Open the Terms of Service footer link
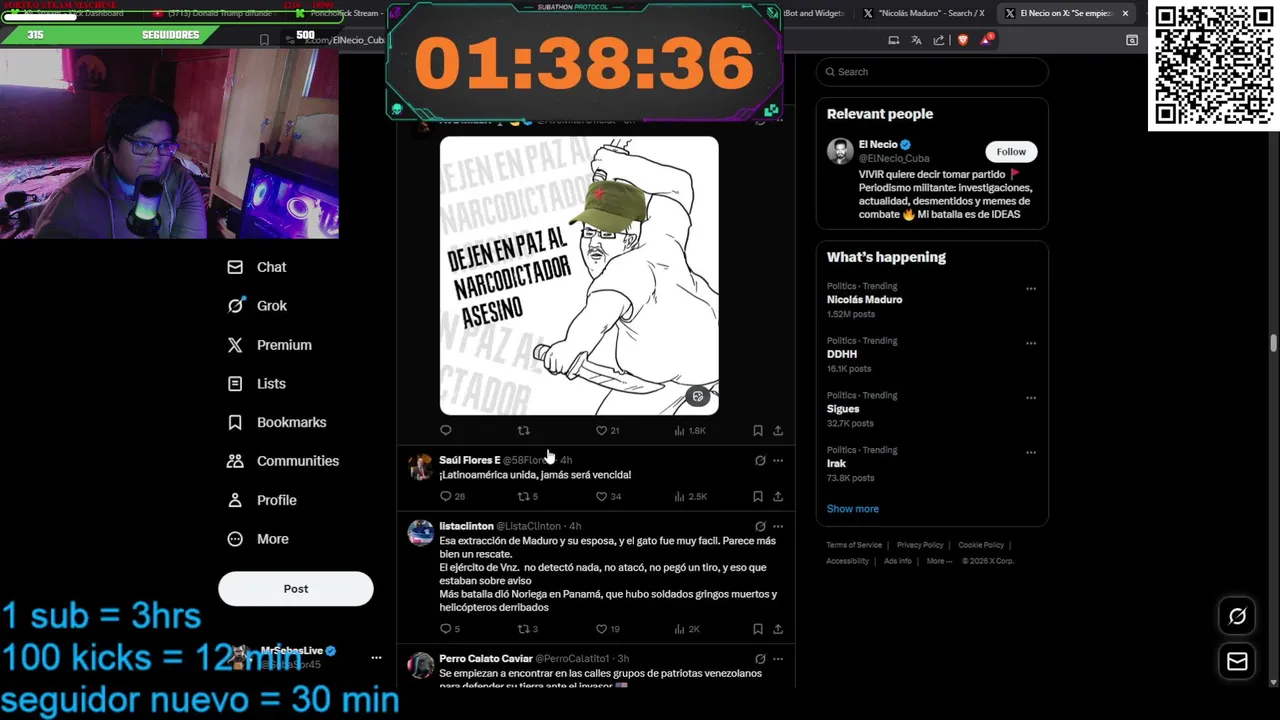1280x720 pixels. [x=854, y=545]
